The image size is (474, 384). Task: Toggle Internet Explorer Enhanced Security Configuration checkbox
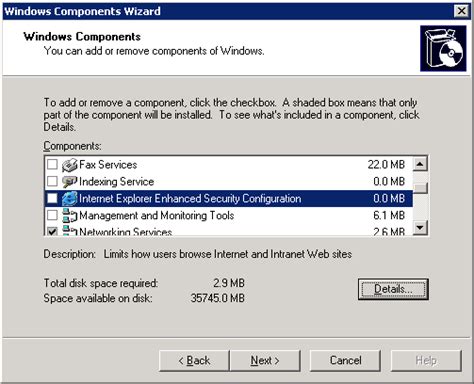(x=52, y=198)
